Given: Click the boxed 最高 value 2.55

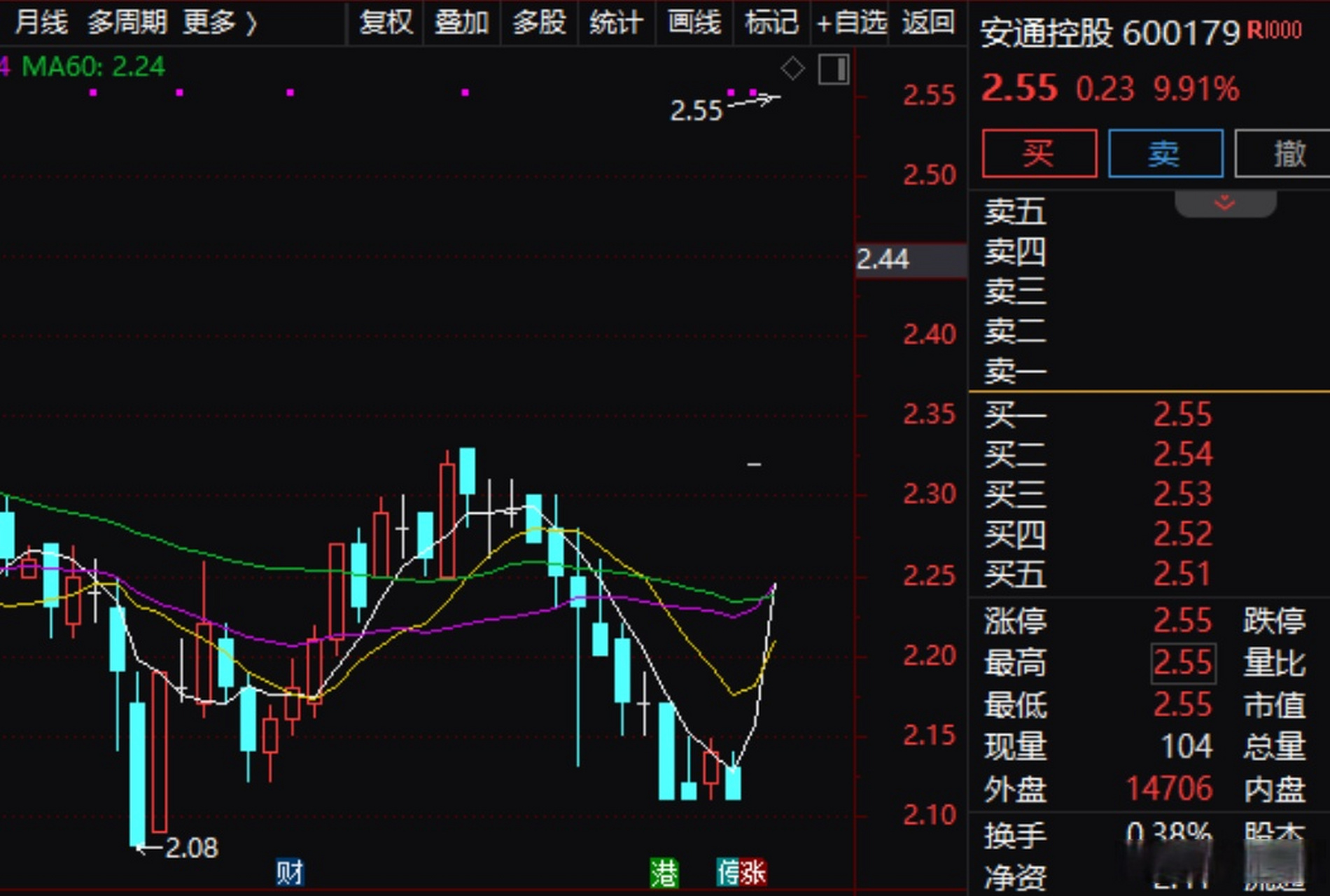Looking at the screenshot, I should [1183, 662].
